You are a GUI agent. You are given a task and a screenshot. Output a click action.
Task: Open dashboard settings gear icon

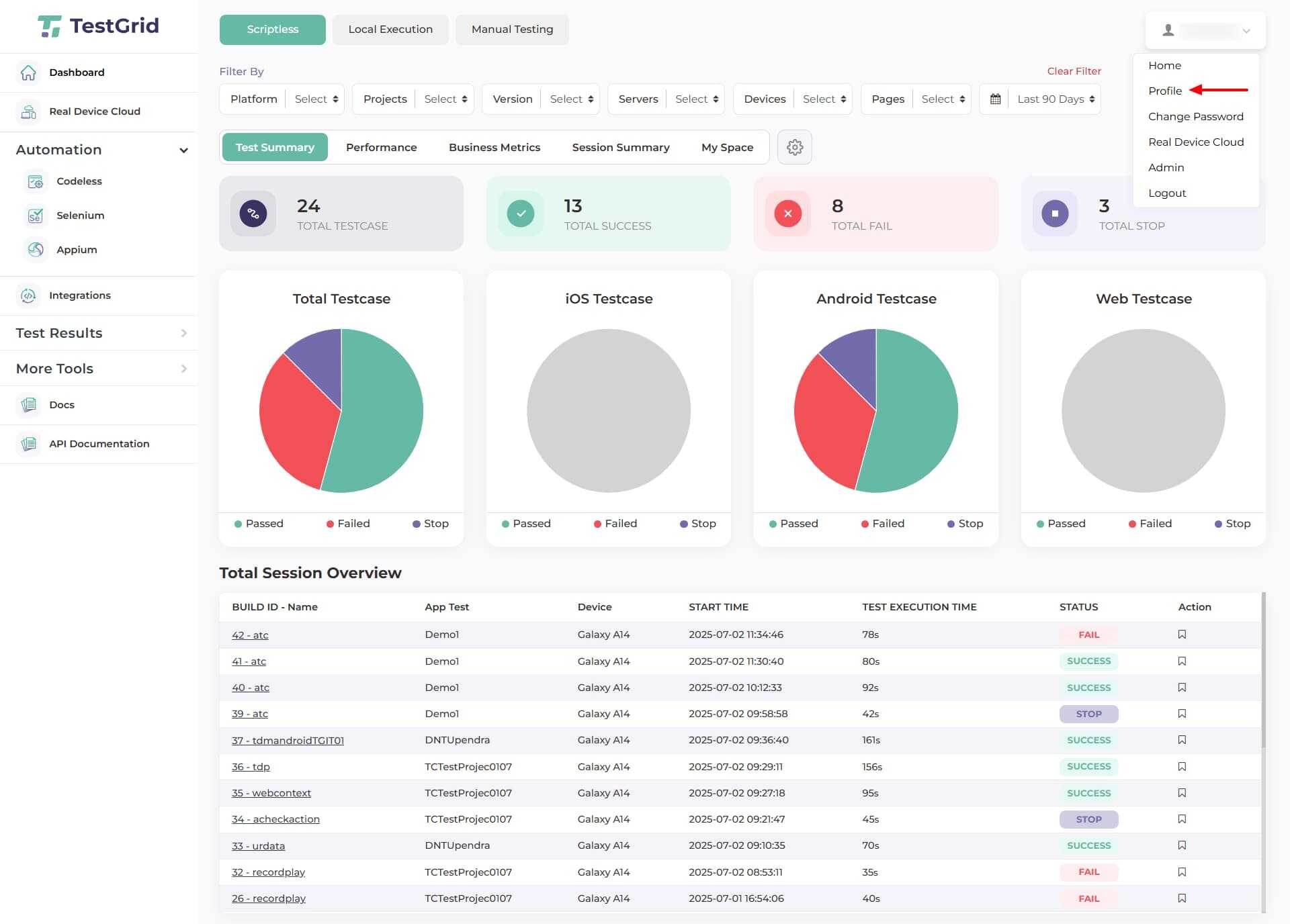coord(794,147)
